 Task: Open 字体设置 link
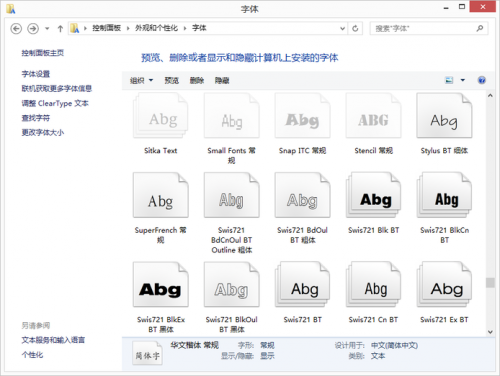click(x=36, y=74)
